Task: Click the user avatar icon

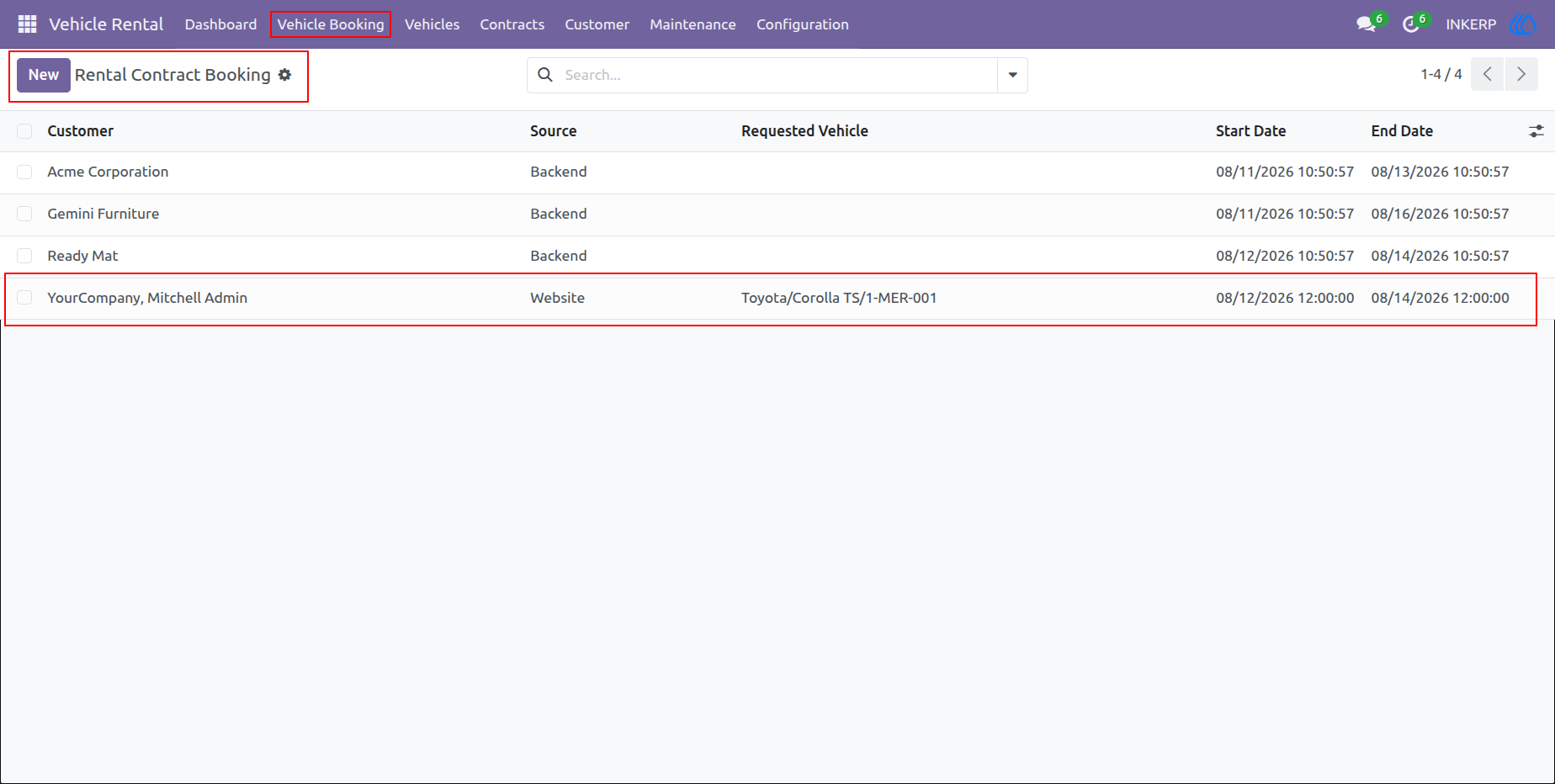Action: point(1523,24)
